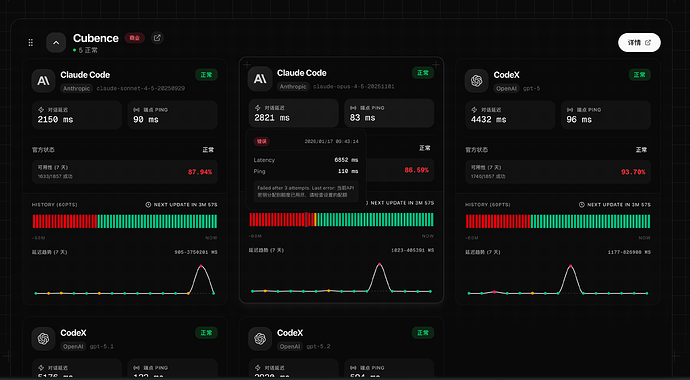
Task: Select model name claude-sonnet-4-5-20250929
Action: 141,88
